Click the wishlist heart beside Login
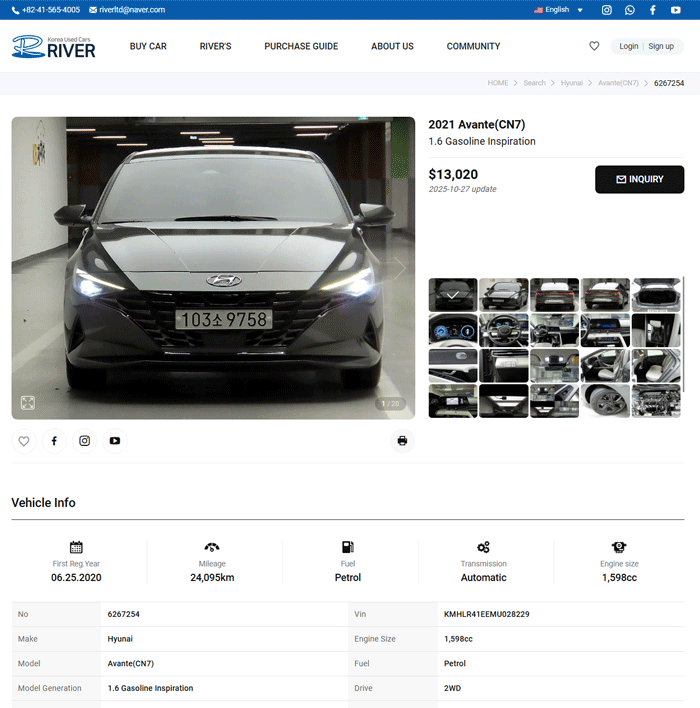Viewport: 700px width, 708px height. pyautogui.click(x=594, y=46)
